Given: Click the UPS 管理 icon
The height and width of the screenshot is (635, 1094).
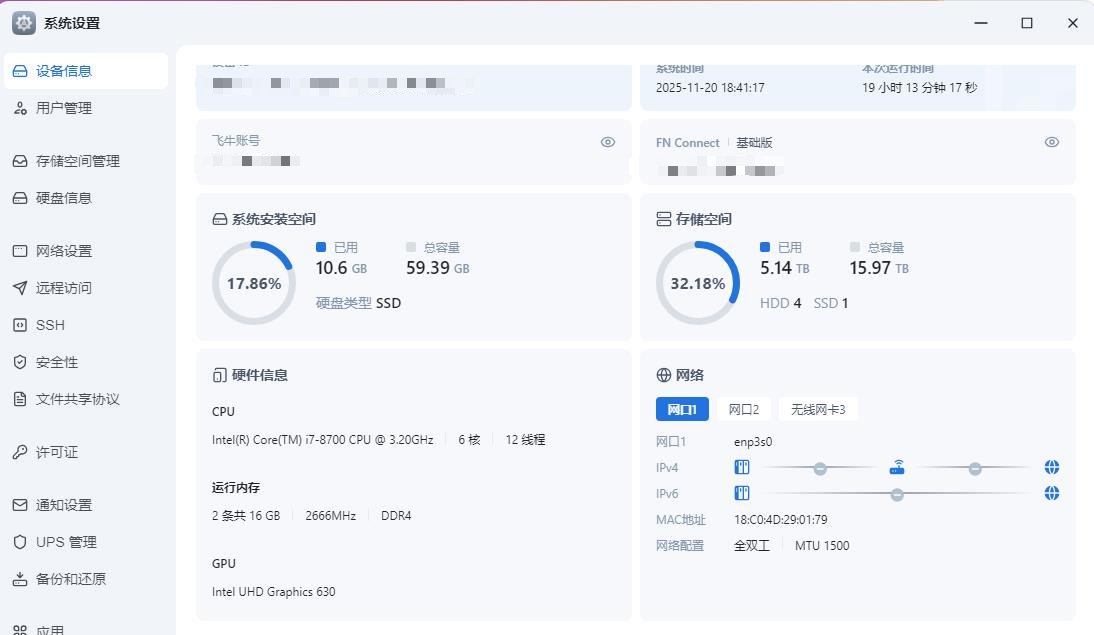Looking at the screenshot, I should pyautogui.click(x=21, y=542).
